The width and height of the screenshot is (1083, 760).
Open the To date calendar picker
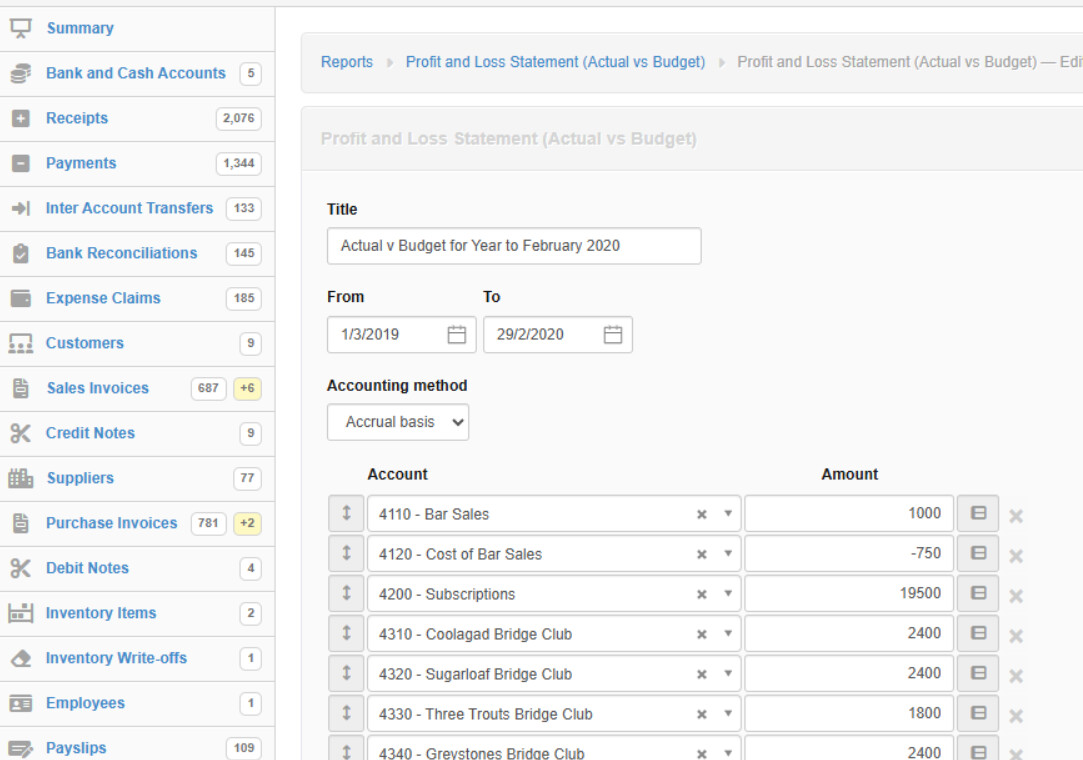click(613, 334)
